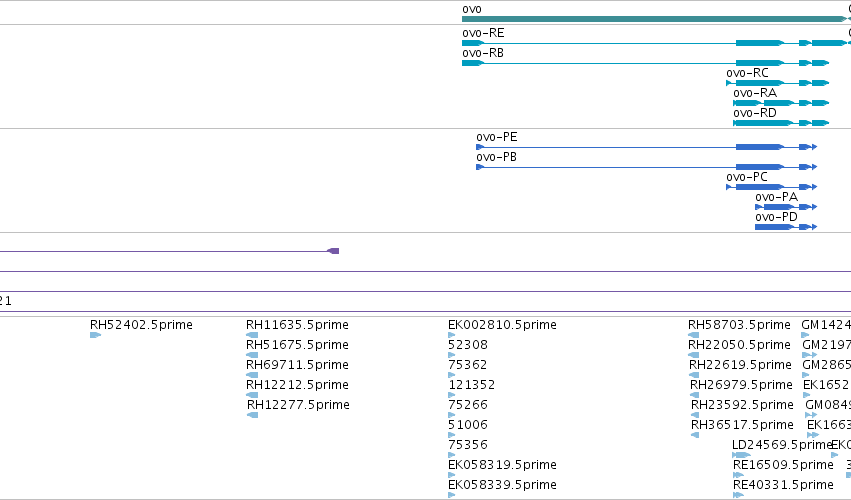
Task: Click the RH11635.5prime arrow glyph
Action: tap(252, 335)
